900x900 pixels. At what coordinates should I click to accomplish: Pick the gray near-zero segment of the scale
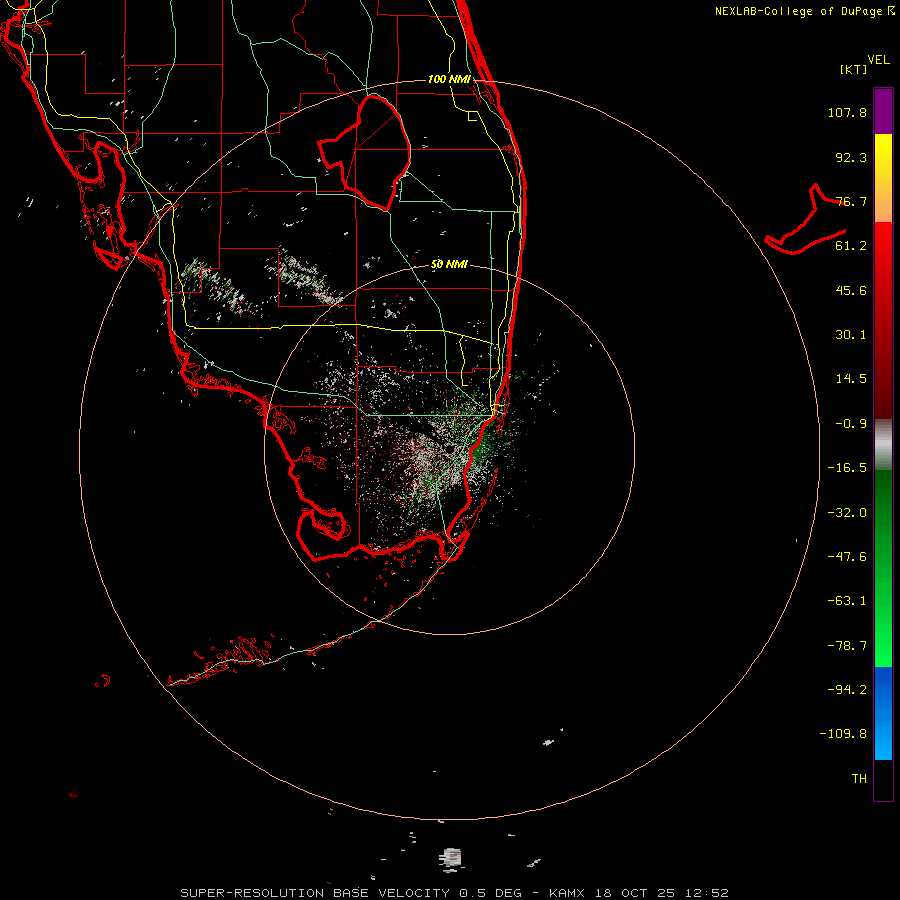pos(883,442)
